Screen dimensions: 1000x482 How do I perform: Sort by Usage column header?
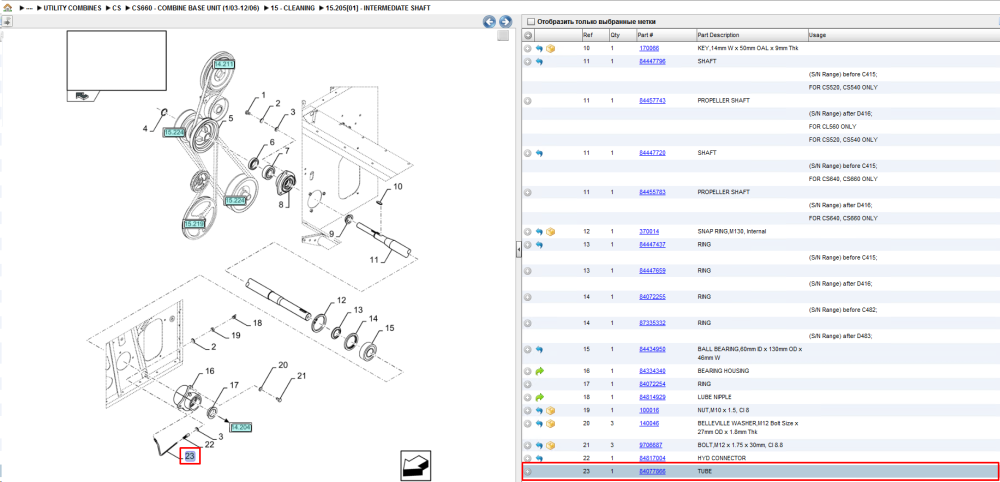[902, 35]
